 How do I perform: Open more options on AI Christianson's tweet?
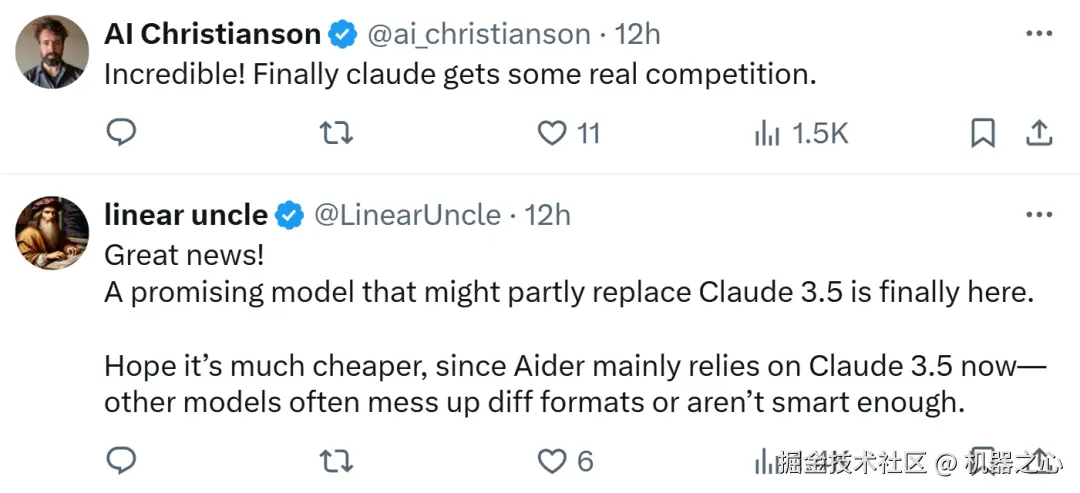1039,34
